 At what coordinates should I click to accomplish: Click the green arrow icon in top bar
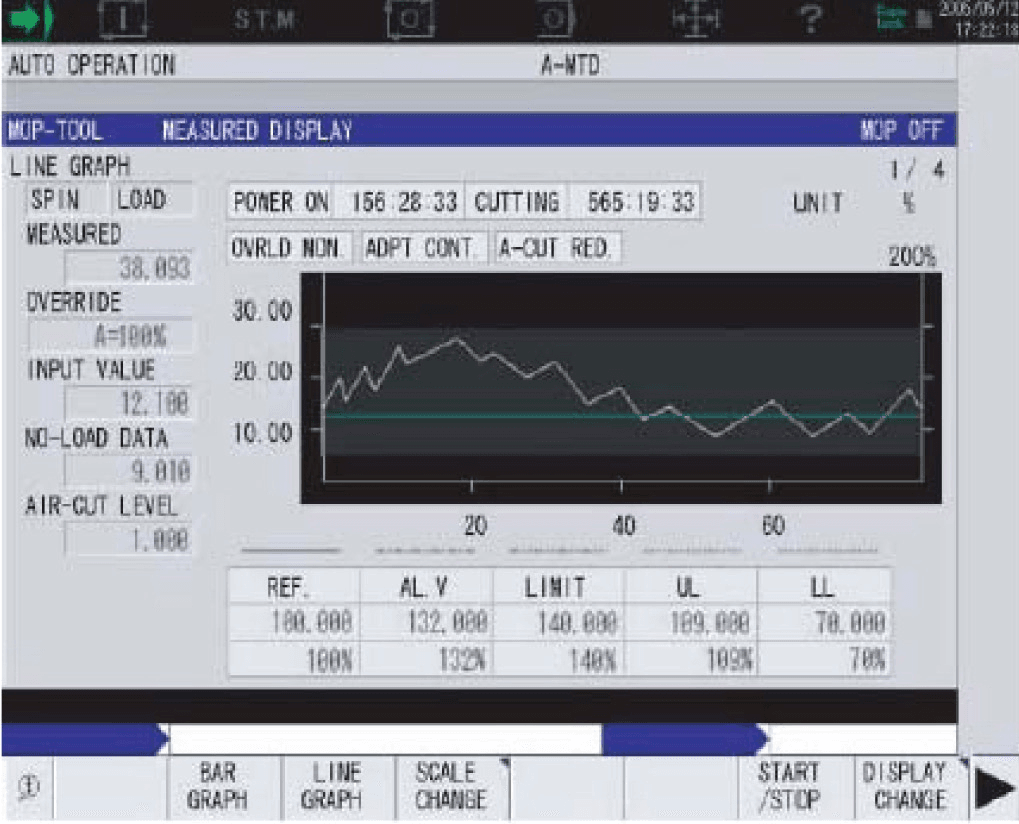[x=27, y=19]
